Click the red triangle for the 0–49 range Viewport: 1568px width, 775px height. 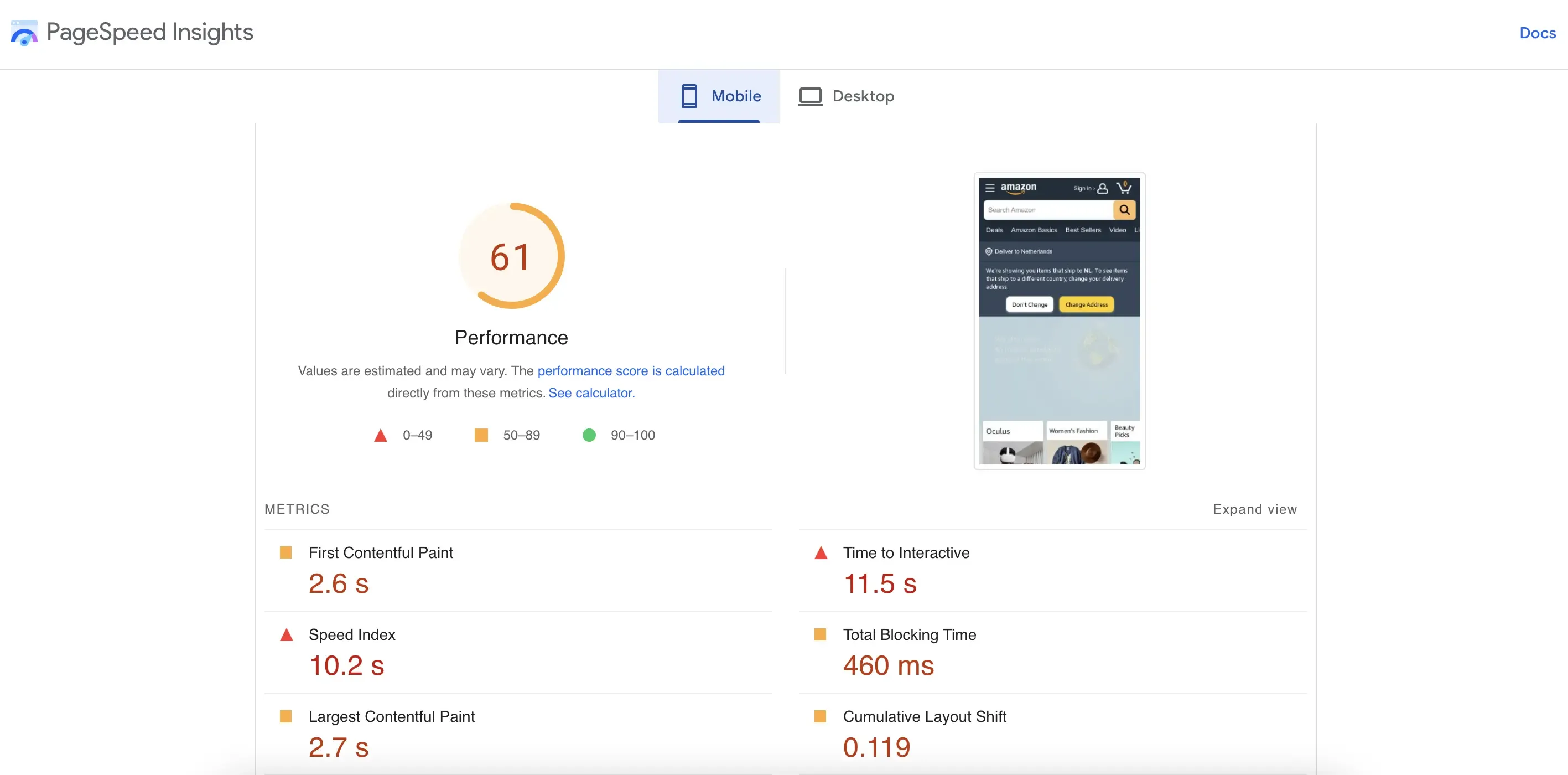click(381, 435)
